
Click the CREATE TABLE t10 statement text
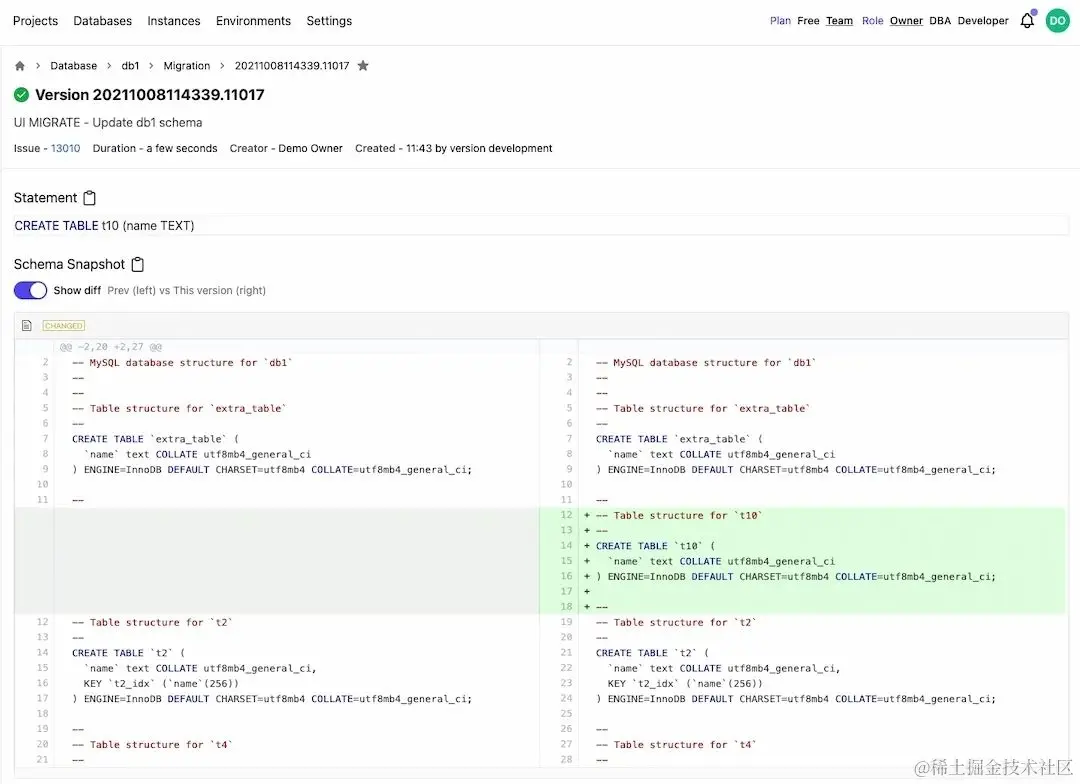click(x=104, y=226)
